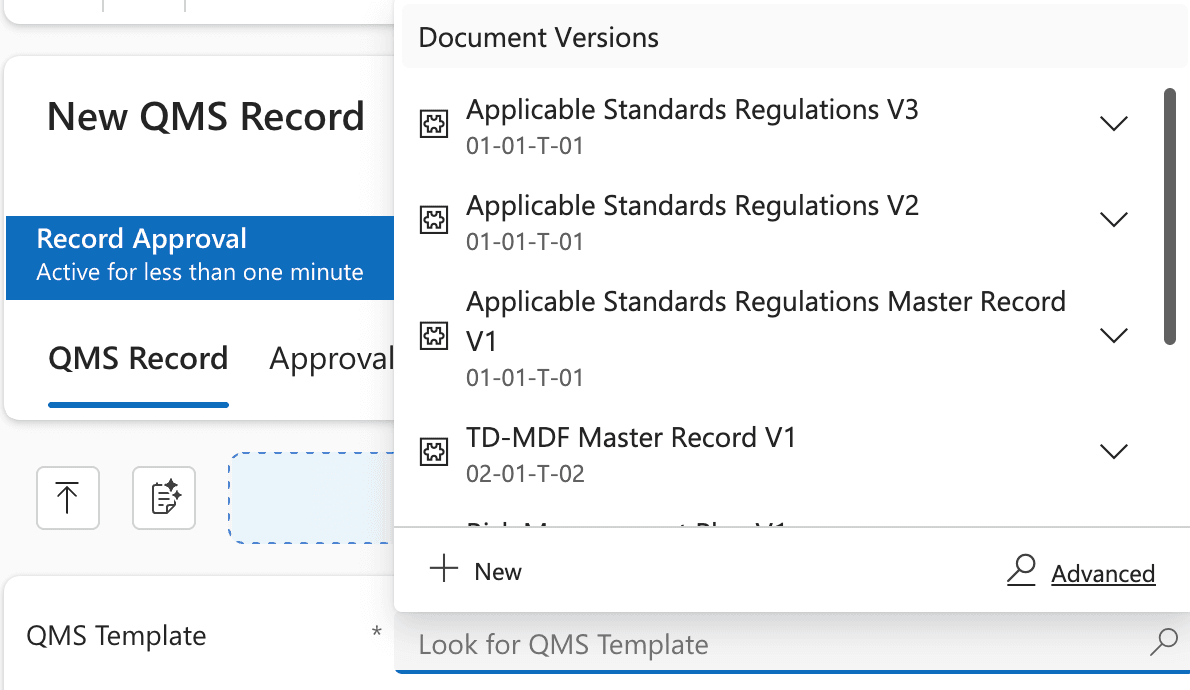
Task: Click the dashed file drop zone
Action: tap(311, 498)
